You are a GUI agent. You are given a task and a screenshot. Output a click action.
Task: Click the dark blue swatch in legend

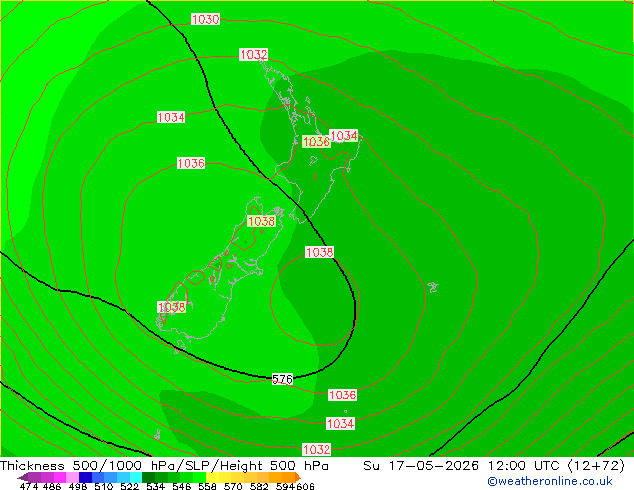pos(85,477)
